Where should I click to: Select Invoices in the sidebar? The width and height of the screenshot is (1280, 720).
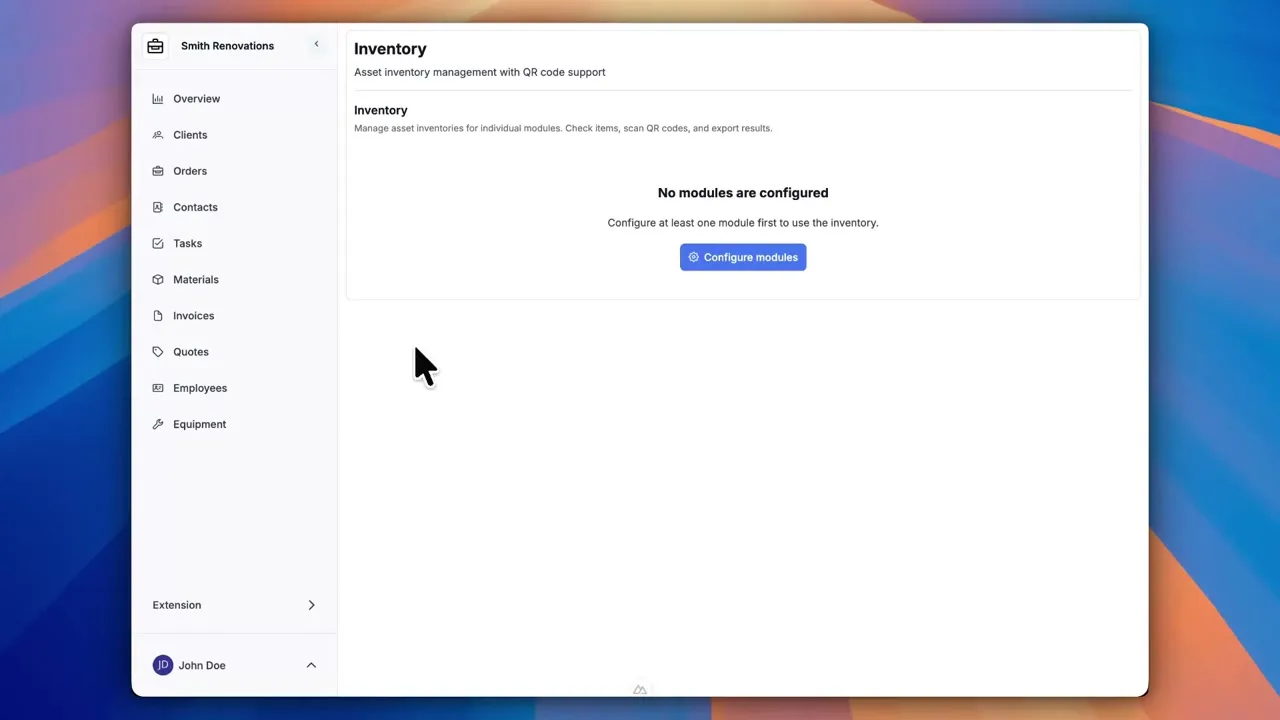click(x=193, y=316)
